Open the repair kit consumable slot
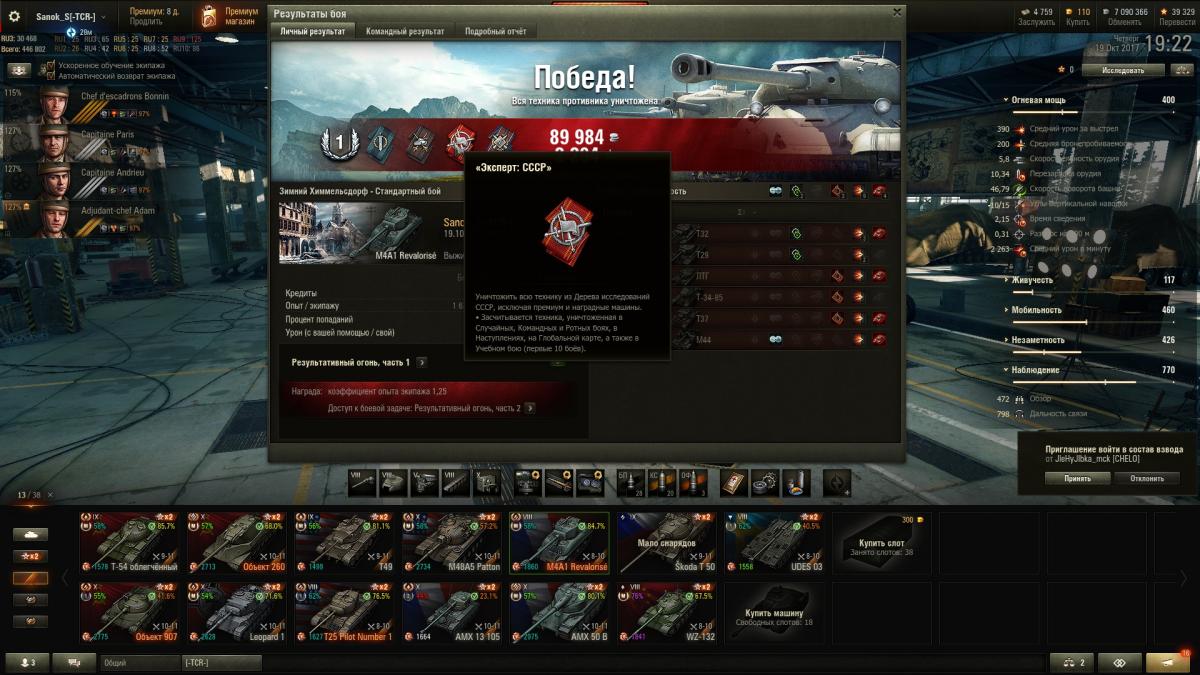 coord(765,482)
